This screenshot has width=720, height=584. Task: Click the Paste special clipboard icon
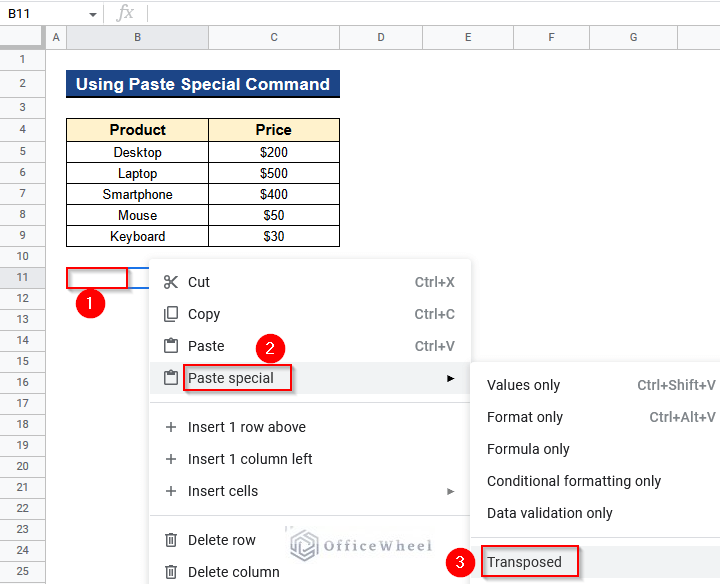coord(171,378)
